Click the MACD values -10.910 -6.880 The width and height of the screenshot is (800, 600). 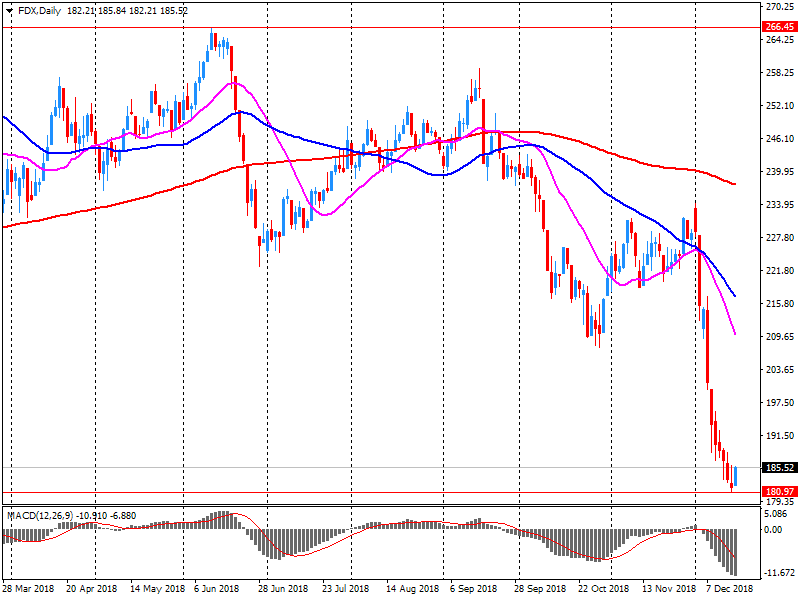pos(106,516)
